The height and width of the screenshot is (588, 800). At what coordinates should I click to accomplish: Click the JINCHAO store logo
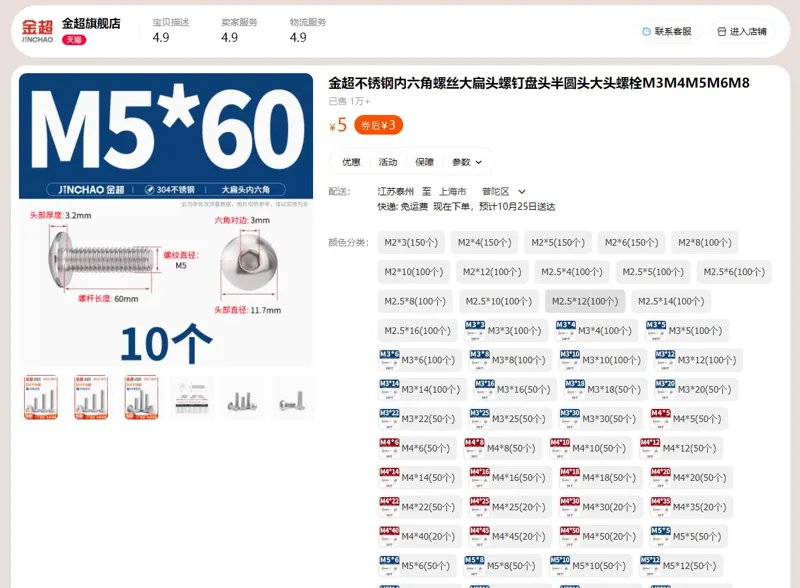(x=37, y=31)
